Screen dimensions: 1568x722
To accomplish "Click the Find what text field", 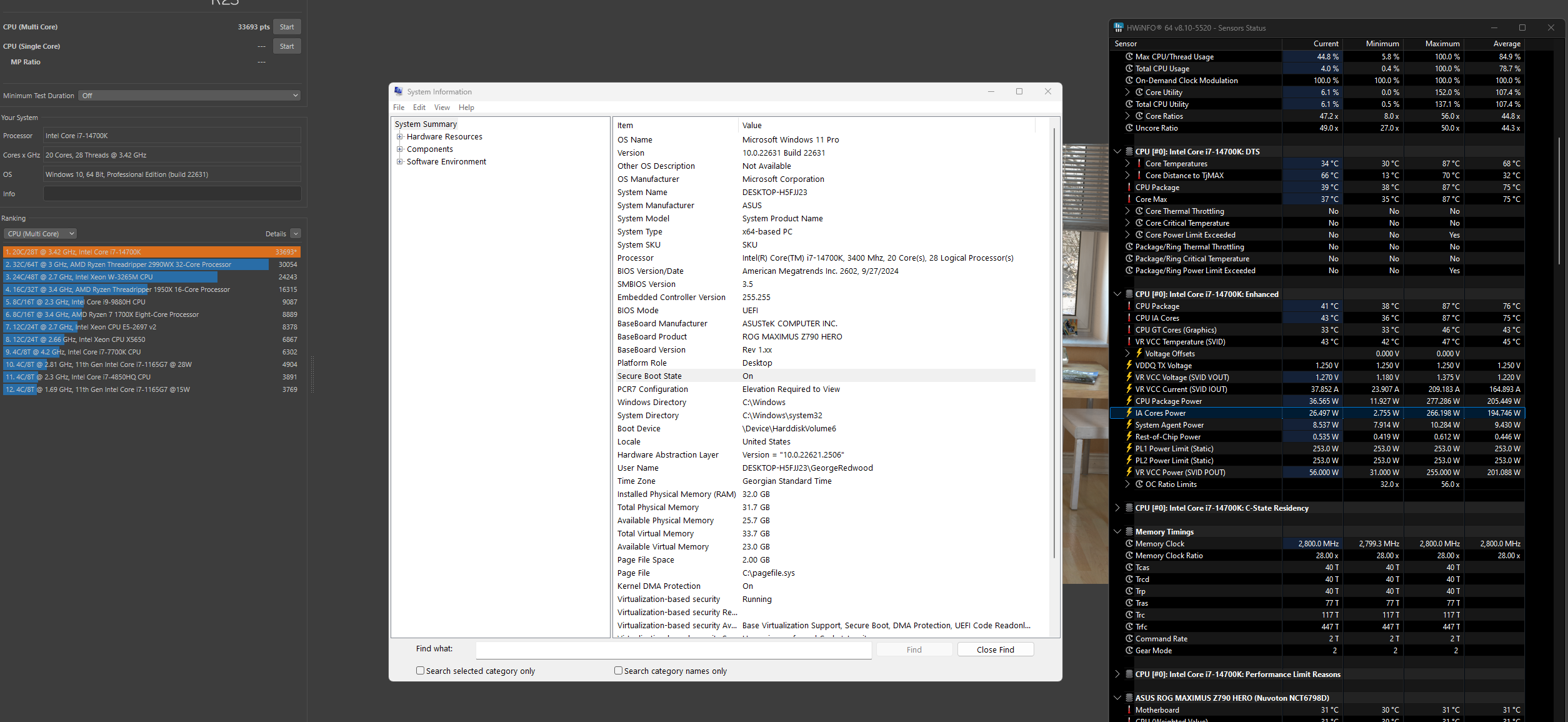I will (x=674, y=650).
